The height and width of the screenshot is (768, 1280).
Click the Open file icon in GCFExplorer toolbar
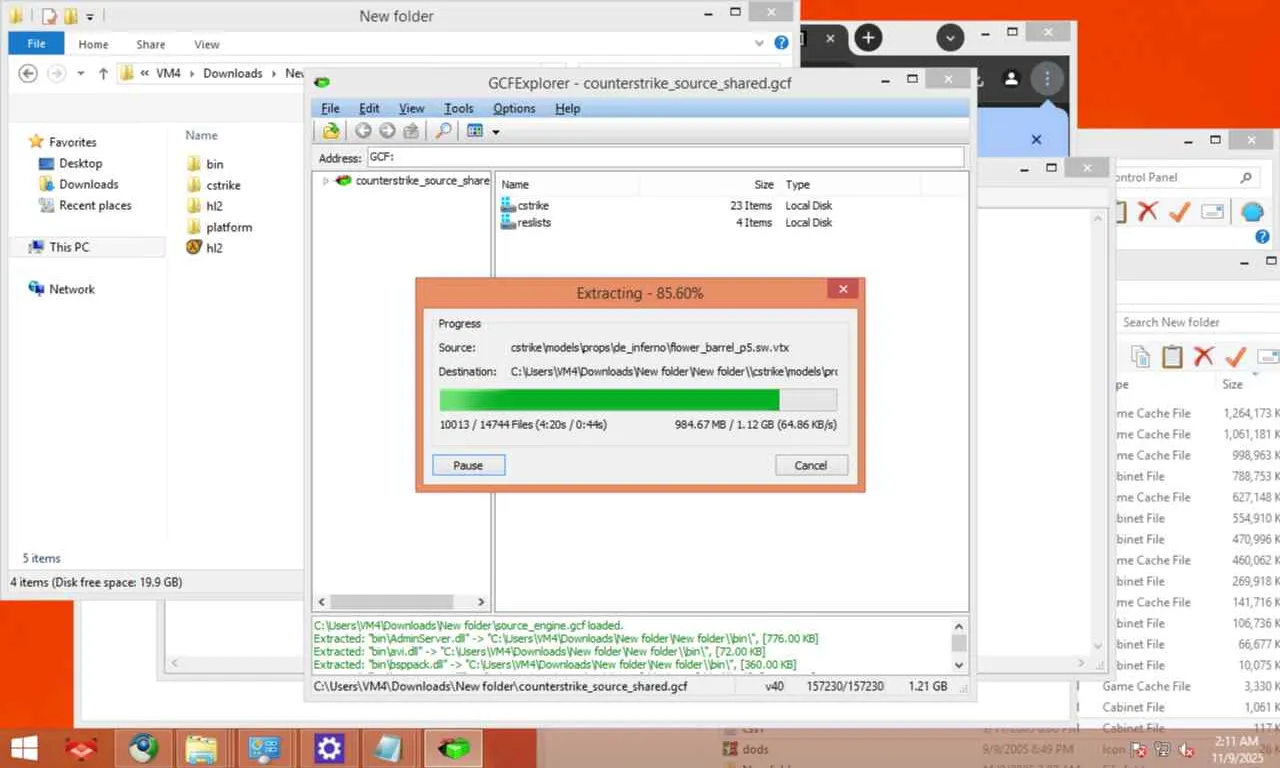click(330, 131)
